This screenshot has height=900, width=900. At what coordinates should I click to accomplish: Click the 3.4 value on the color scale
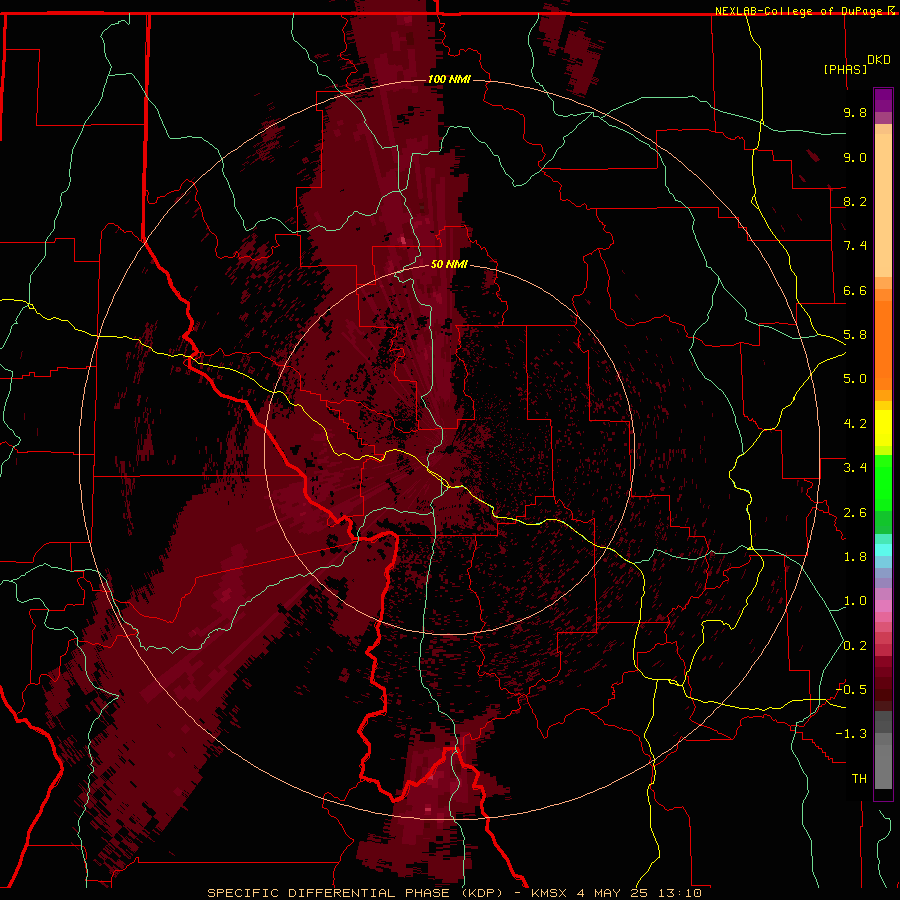tap(855, 468)
